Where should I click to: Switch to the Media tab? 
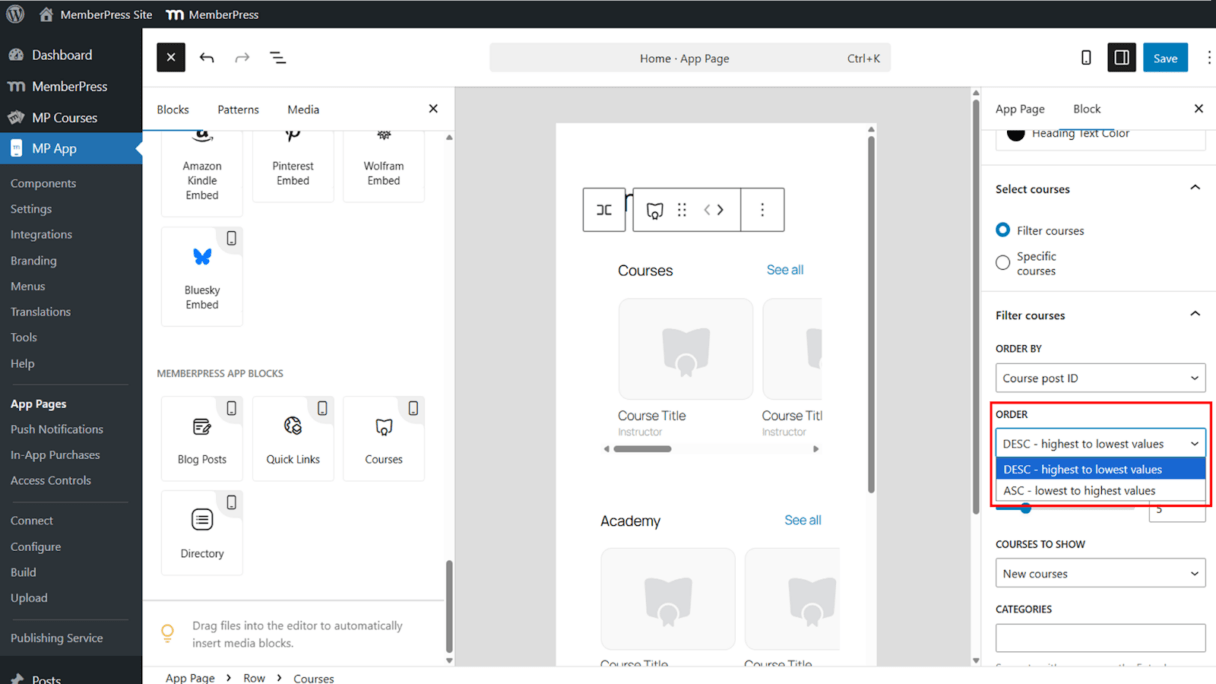303,109
